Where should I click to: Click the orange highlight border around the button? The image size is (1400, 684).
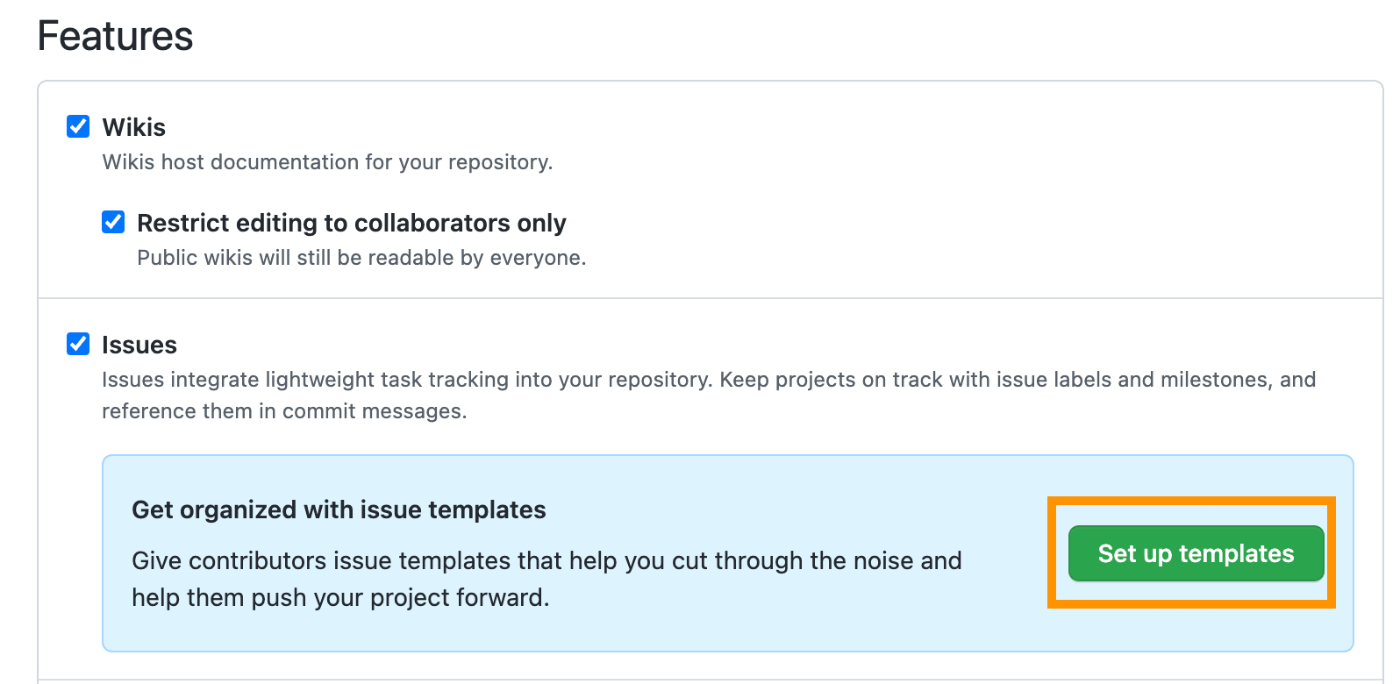click(1191, 500)
